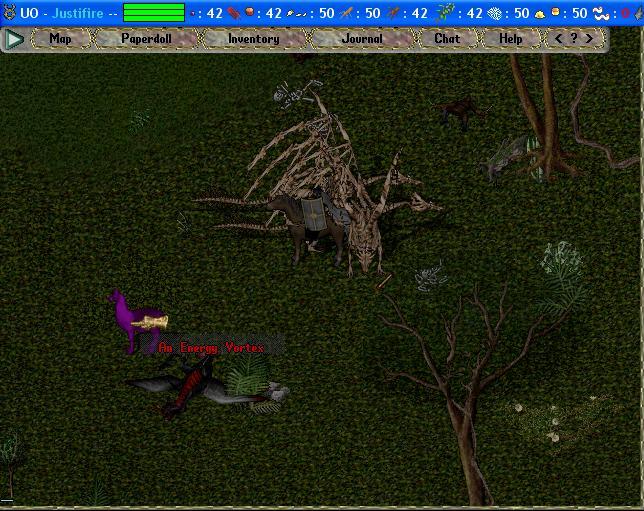
Task: Click the right arrow on the menu bar
Action: tap(589, 39)
